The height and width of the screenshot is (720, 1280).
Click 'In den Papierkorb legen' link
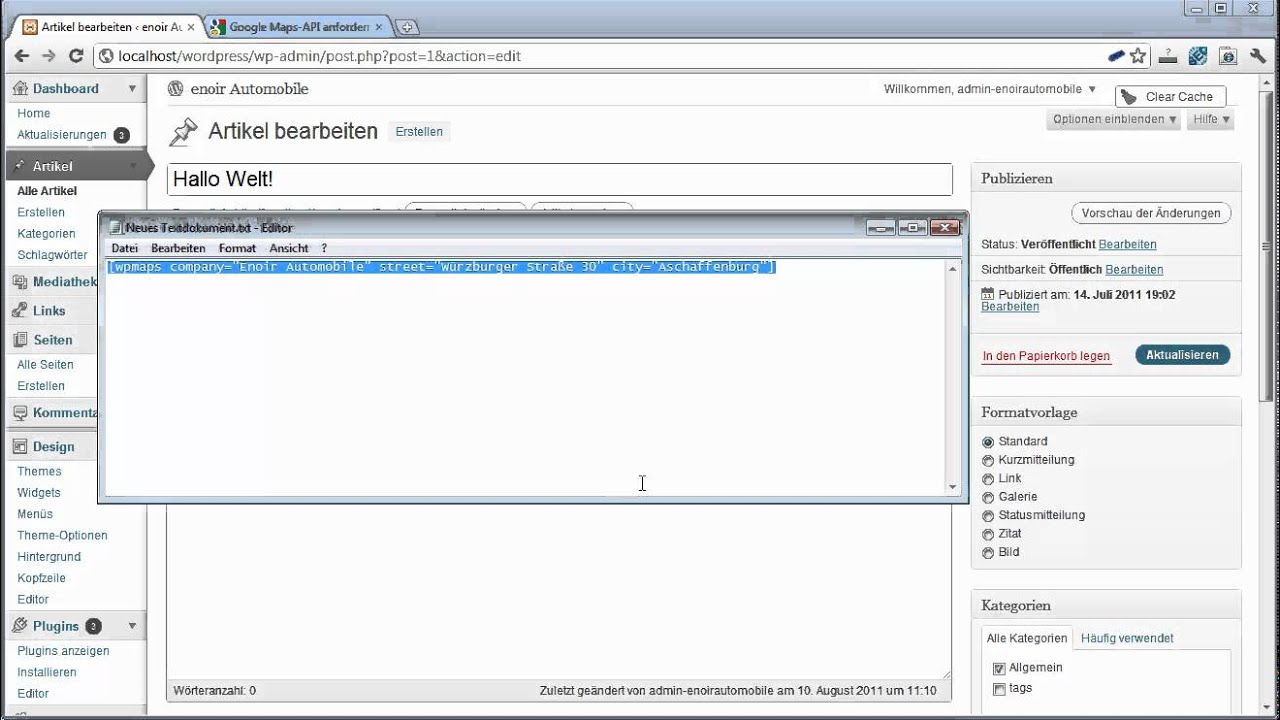click(x=1046, y=356)
